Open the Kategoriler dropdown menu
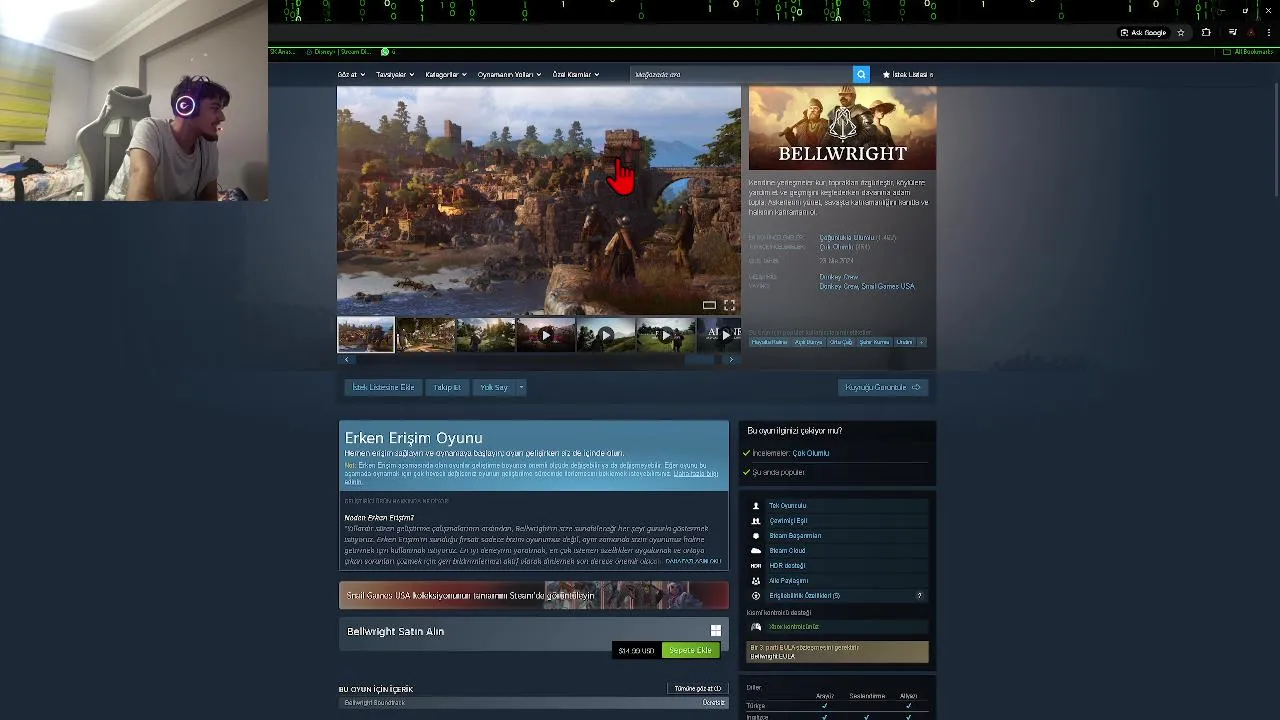The width and height of the screenshot is (1280, 720). tap(445, 74)
